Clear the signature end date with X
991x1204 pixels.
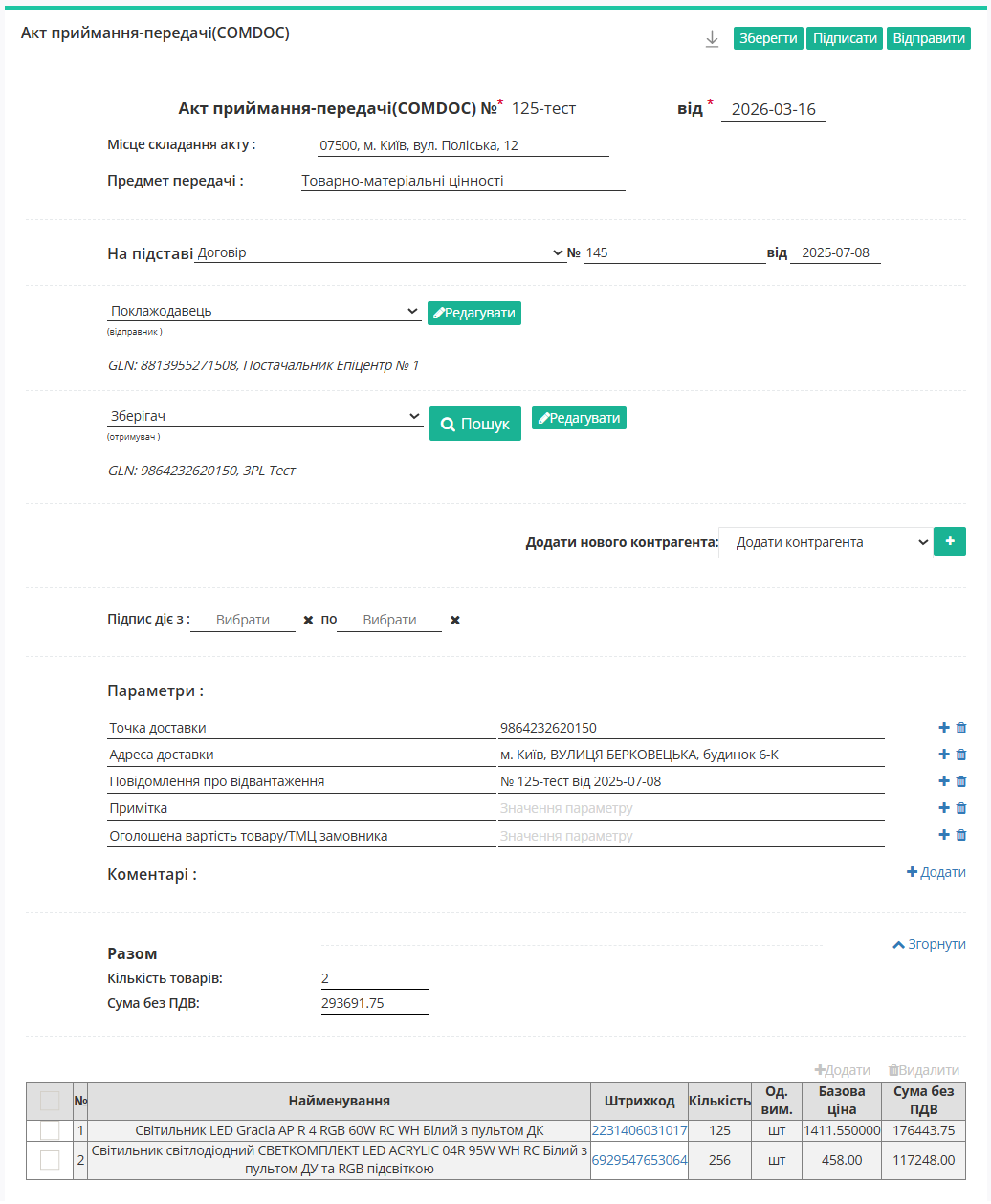click(x=455, y=621)
